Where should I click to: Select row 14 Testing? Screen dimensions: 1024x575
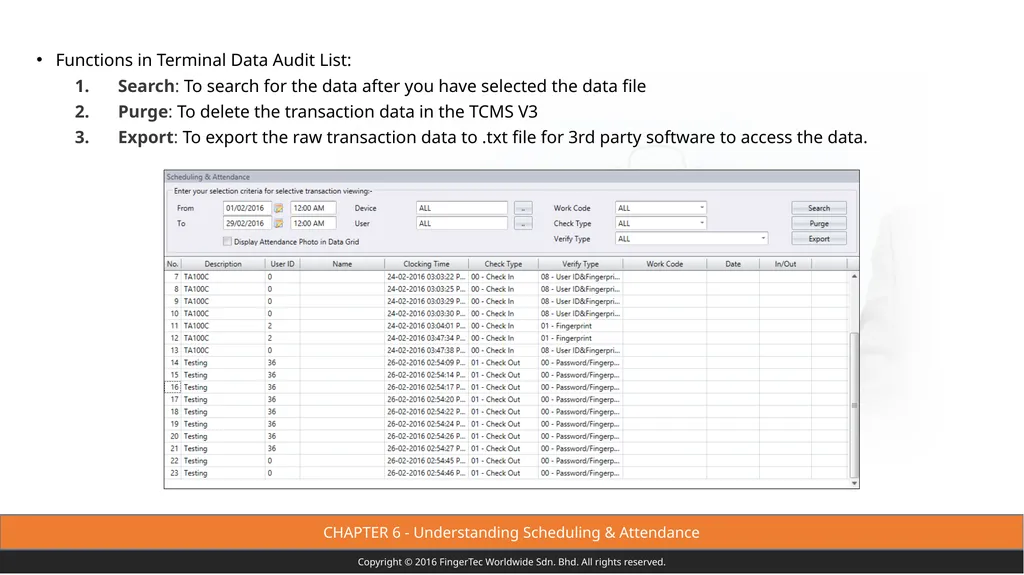[x=506, y=363]
